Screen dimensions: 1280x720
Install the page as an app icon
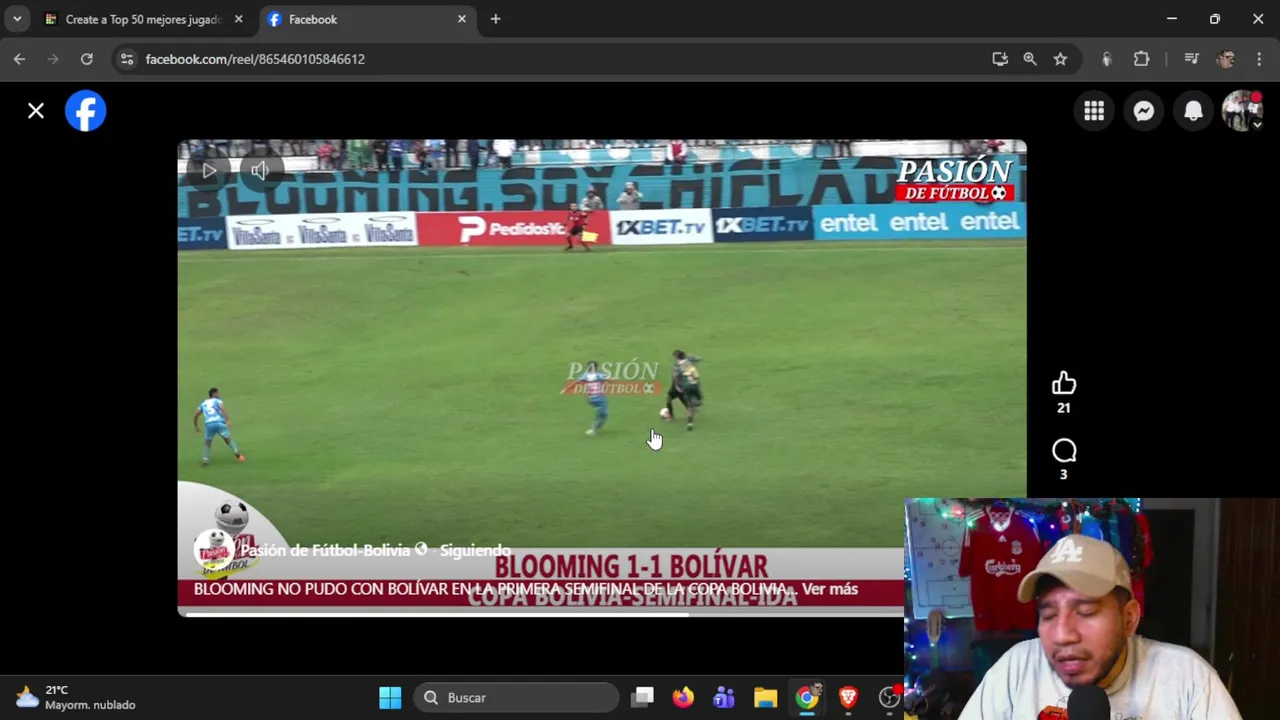pos(1000,59)
